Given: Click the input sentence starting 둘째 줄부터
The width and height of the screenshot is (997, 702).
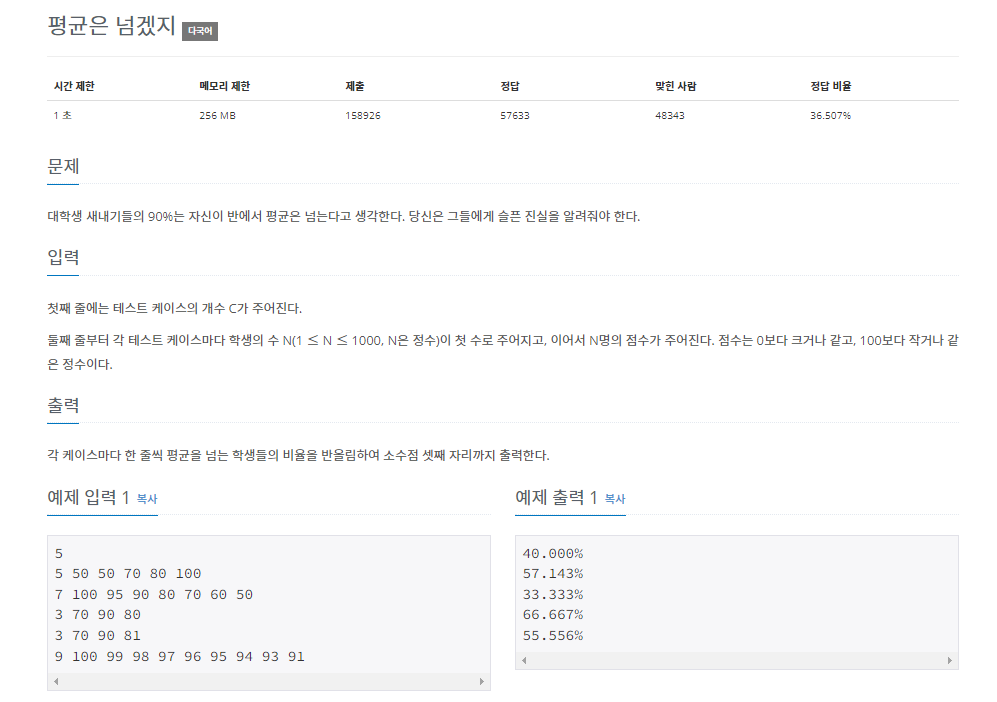Looking at the screenshot, I should pos(502,352).
